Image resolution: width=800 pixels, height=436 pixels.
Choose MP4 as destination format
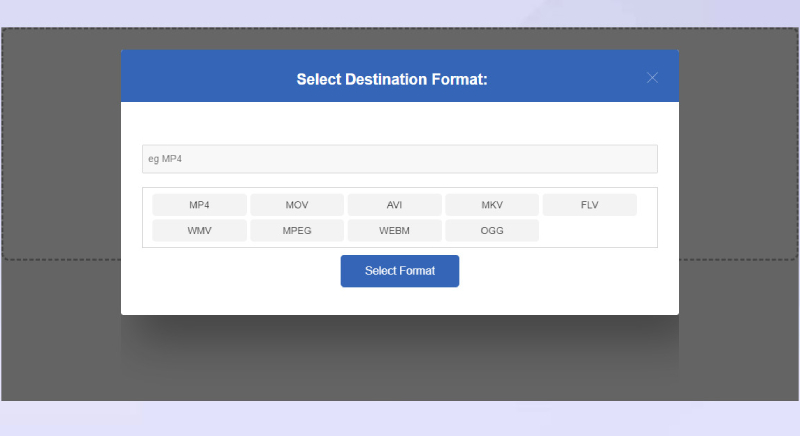point(199,205)
